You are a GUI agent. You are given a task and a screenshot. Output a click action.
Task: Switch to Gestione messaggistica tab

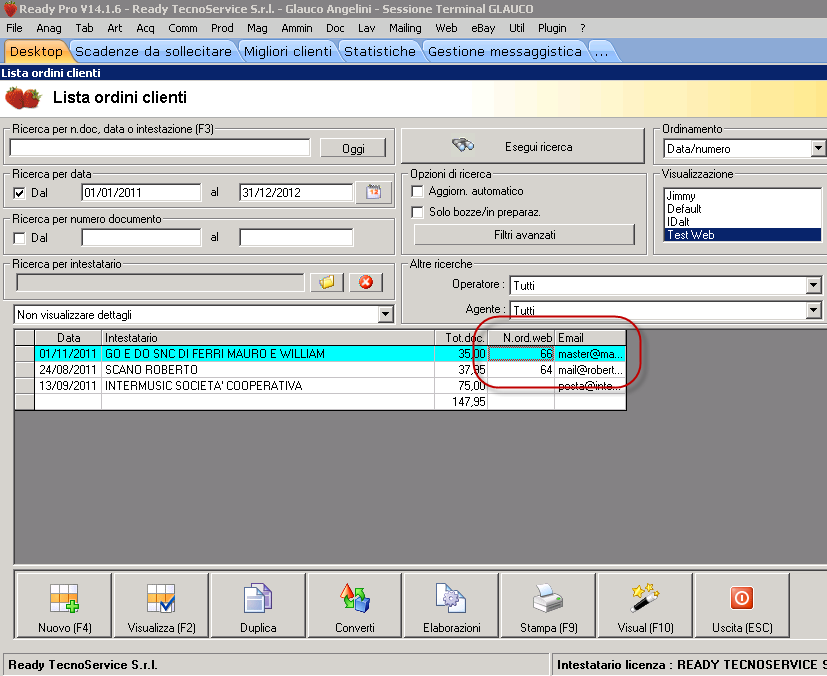(x=505, y=52)
